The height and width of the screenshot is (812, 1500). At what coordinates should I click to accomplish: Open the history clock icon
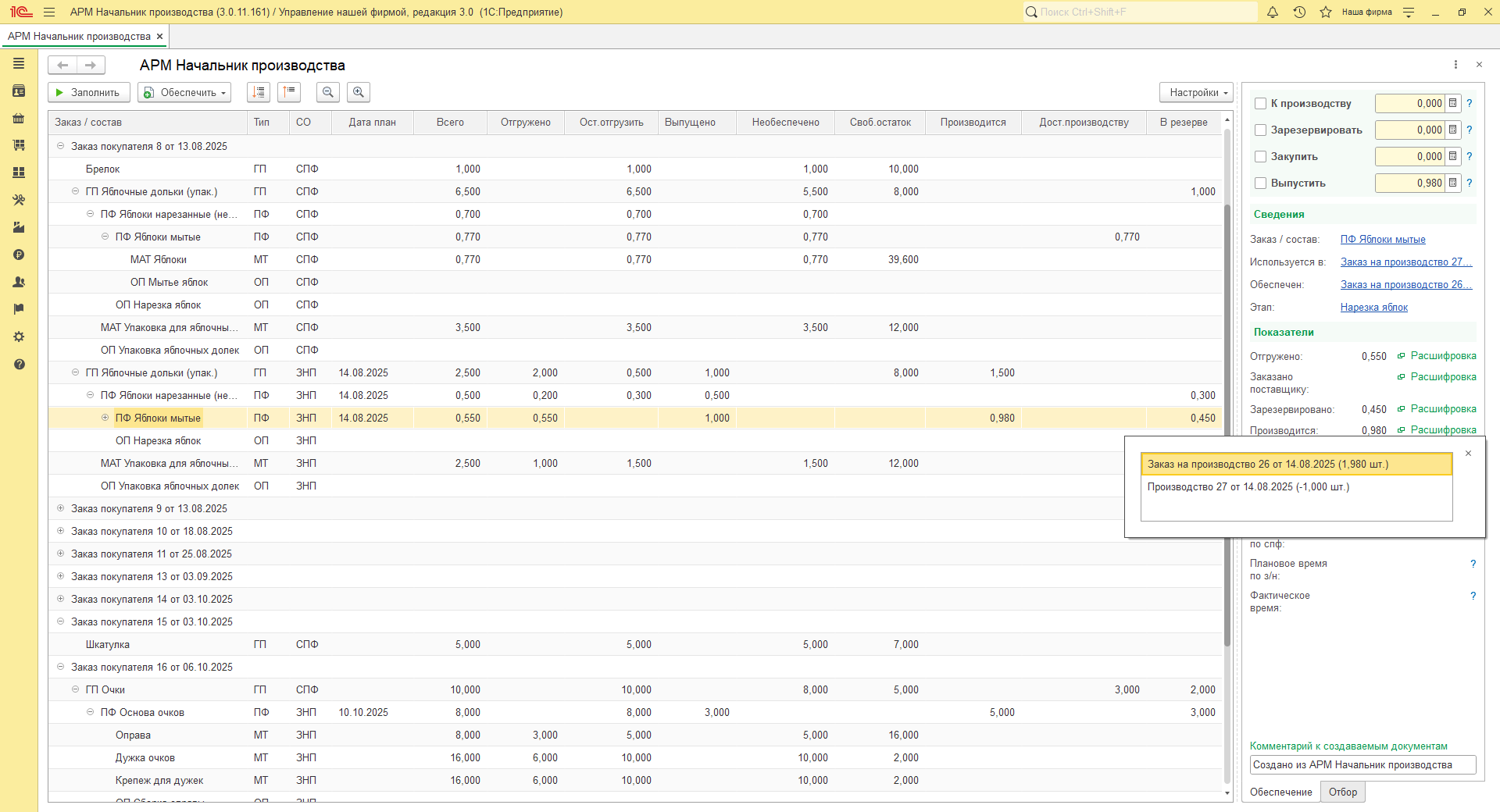tap(1299, 12)
